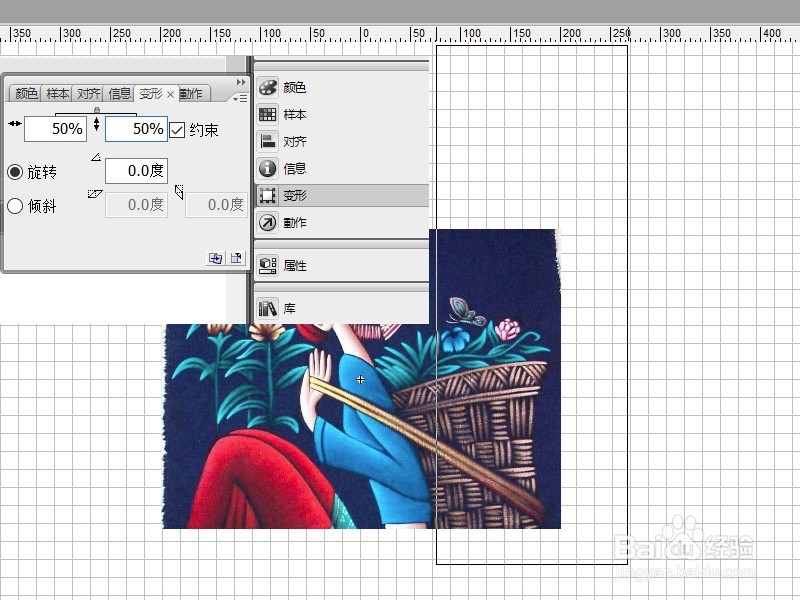Open the 動作 (Actions) collapsed panel icon
This screenshot has width=800, height=600.
(267, 222)
